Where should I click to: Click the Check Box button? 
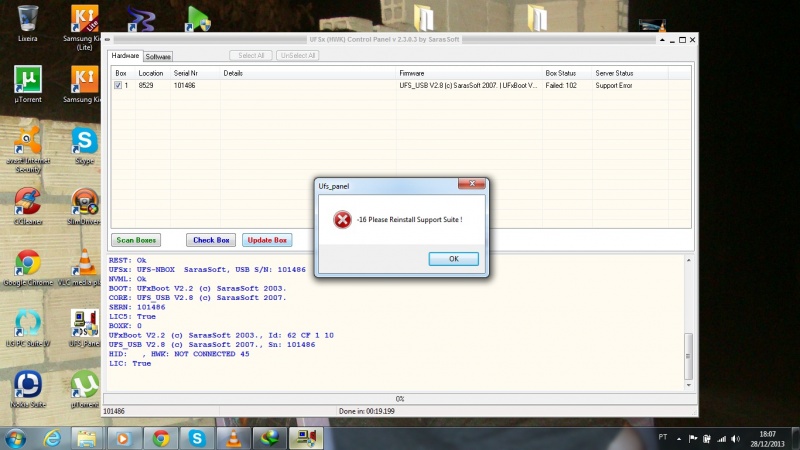[x=211, y=240]
